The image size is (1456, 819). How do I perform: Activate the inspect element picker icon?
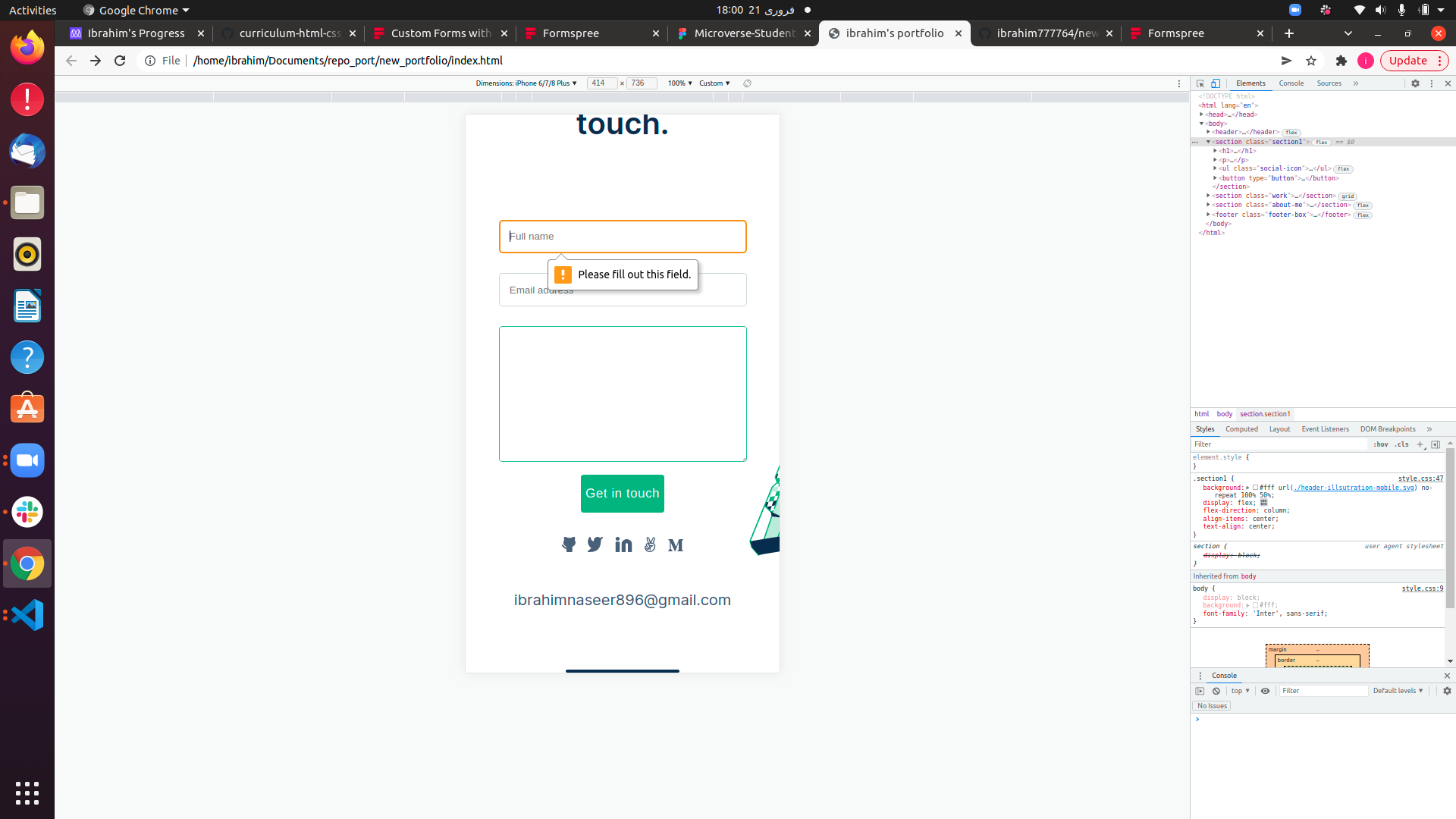pyautogui.click(x=1200, y=83)
